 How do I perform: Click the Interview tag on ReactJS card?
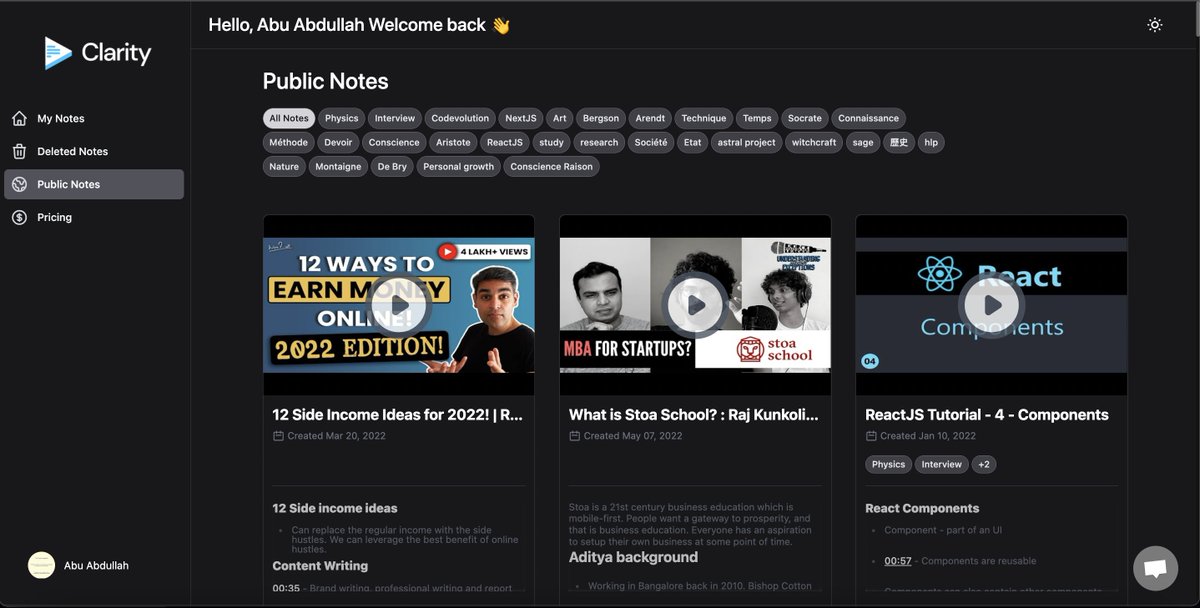click(942, 464)
